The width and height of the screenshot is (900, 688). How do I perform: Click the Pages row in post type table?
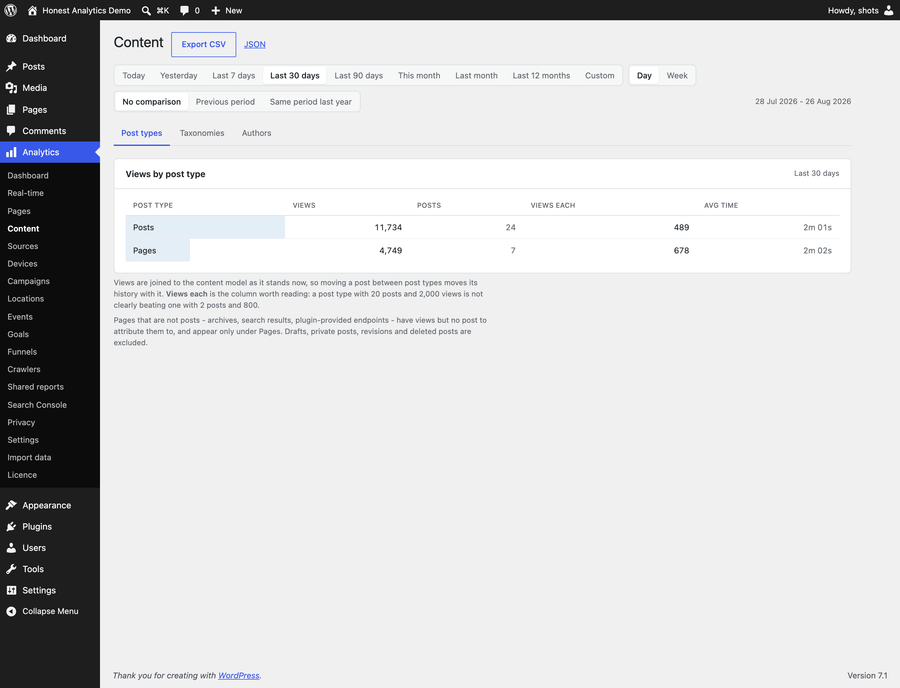(x=482, y=250)
